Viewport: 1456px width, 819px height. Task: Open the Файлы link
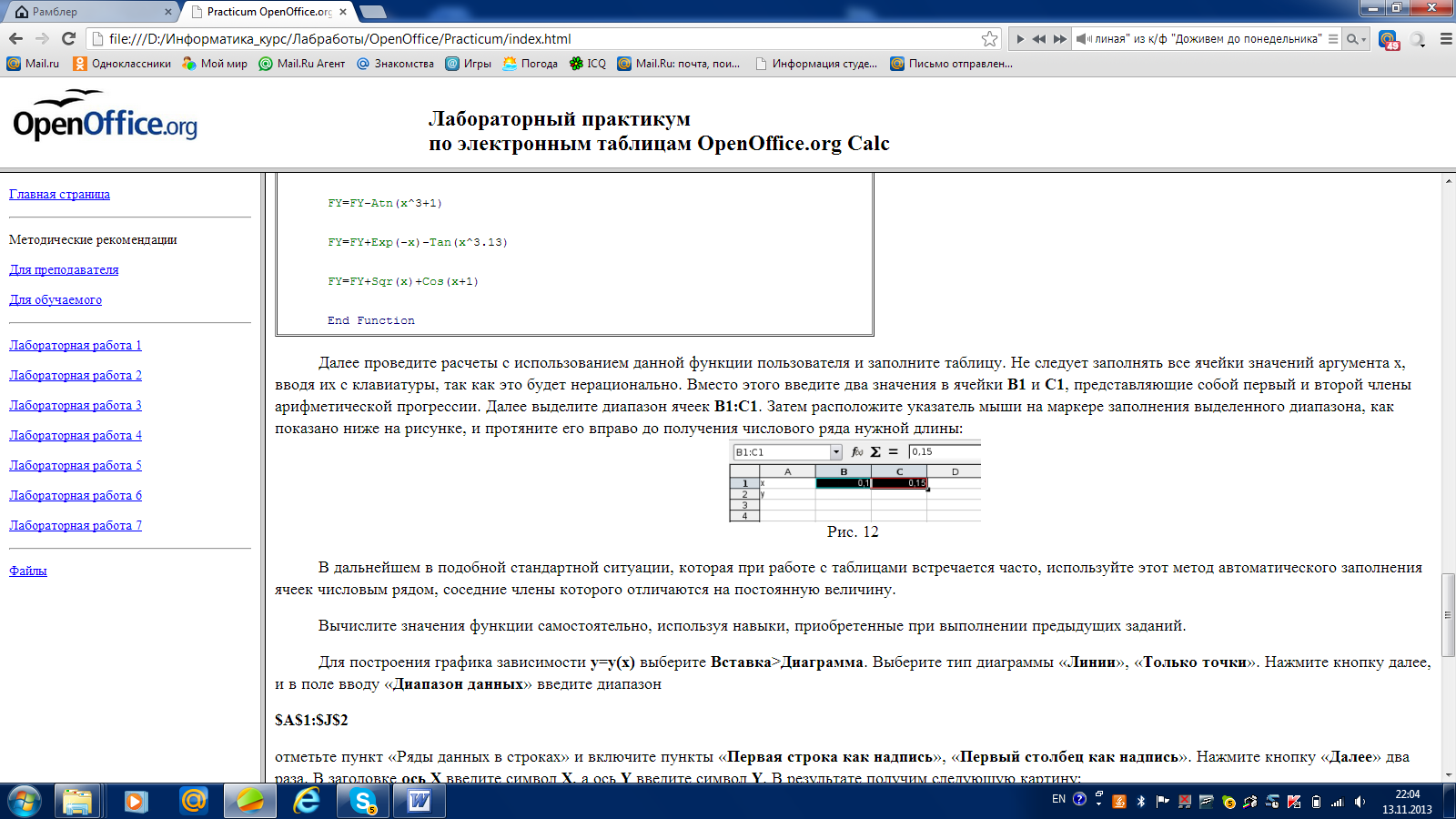tap(28, 571)
